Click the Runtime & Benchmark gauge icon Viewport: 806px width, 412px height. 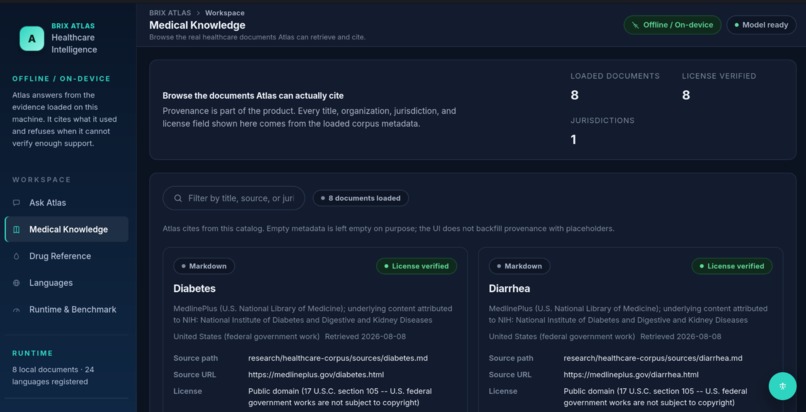(x=16, y=310)
